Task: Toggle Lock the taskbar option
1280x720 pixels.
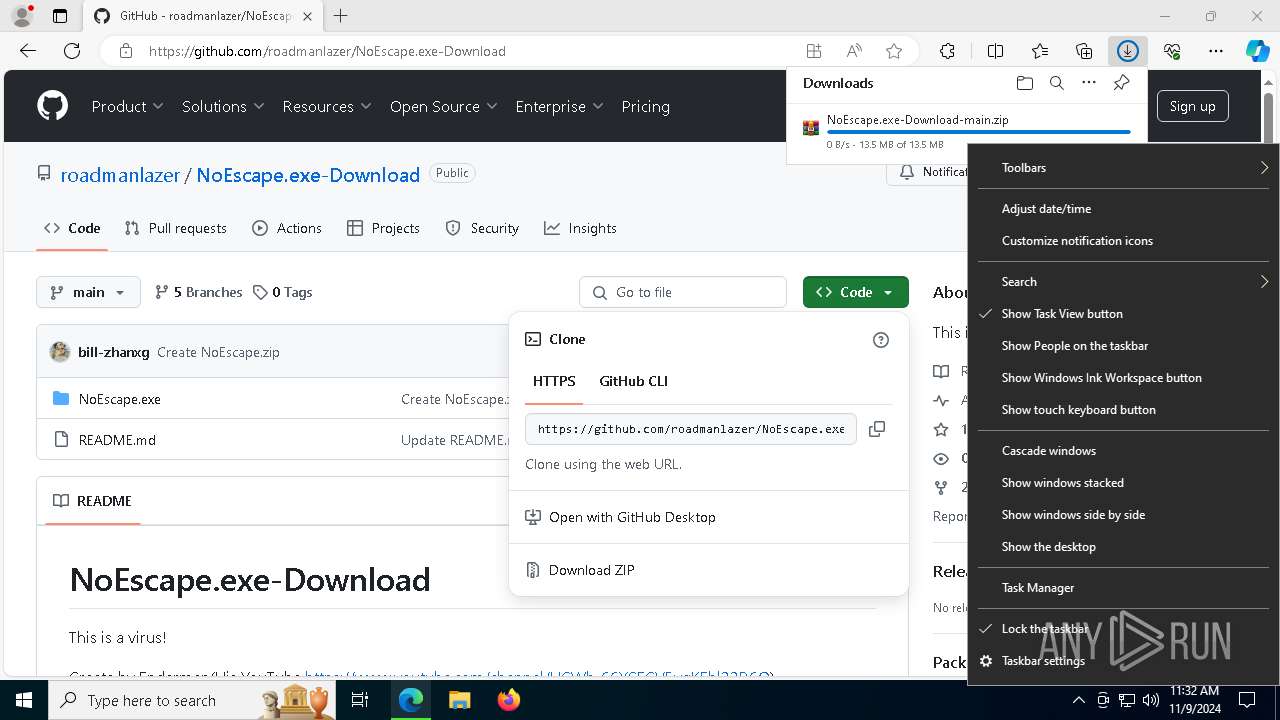Action: (x=1123, y=629)
